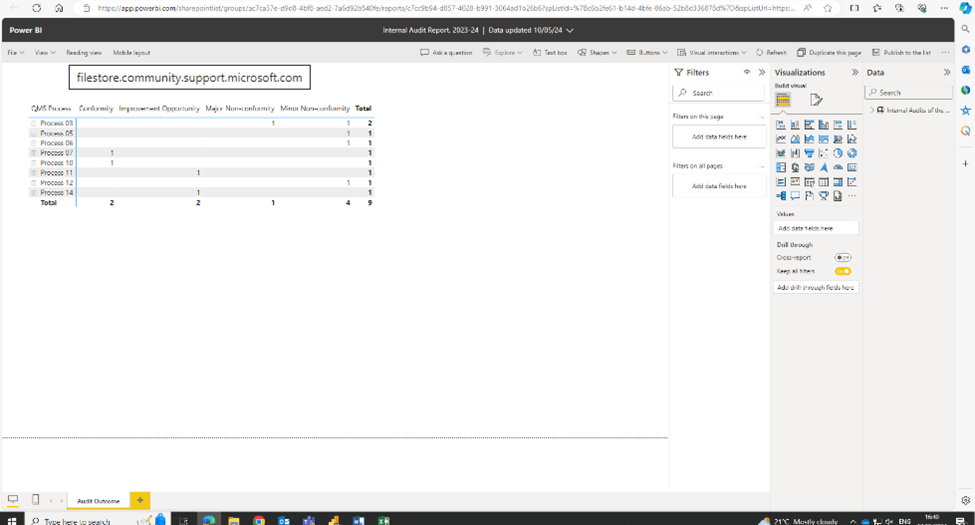Viewport: 975px width, 525px height.
Task: Select the scatter chart visual icon
Action: tap(824, 153)
